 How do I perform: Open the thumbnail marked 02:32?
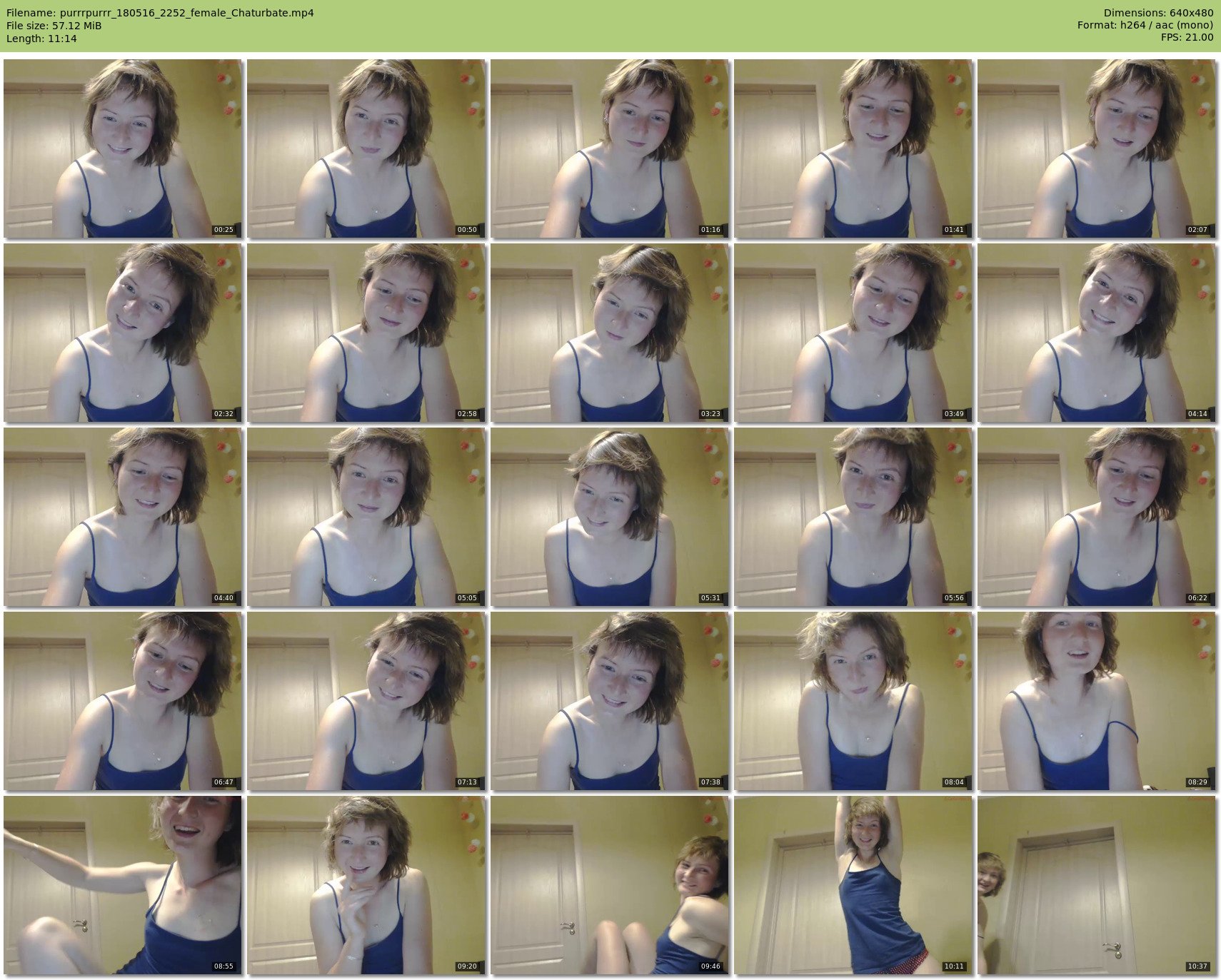pyautogui.click(x=123, y=333)
